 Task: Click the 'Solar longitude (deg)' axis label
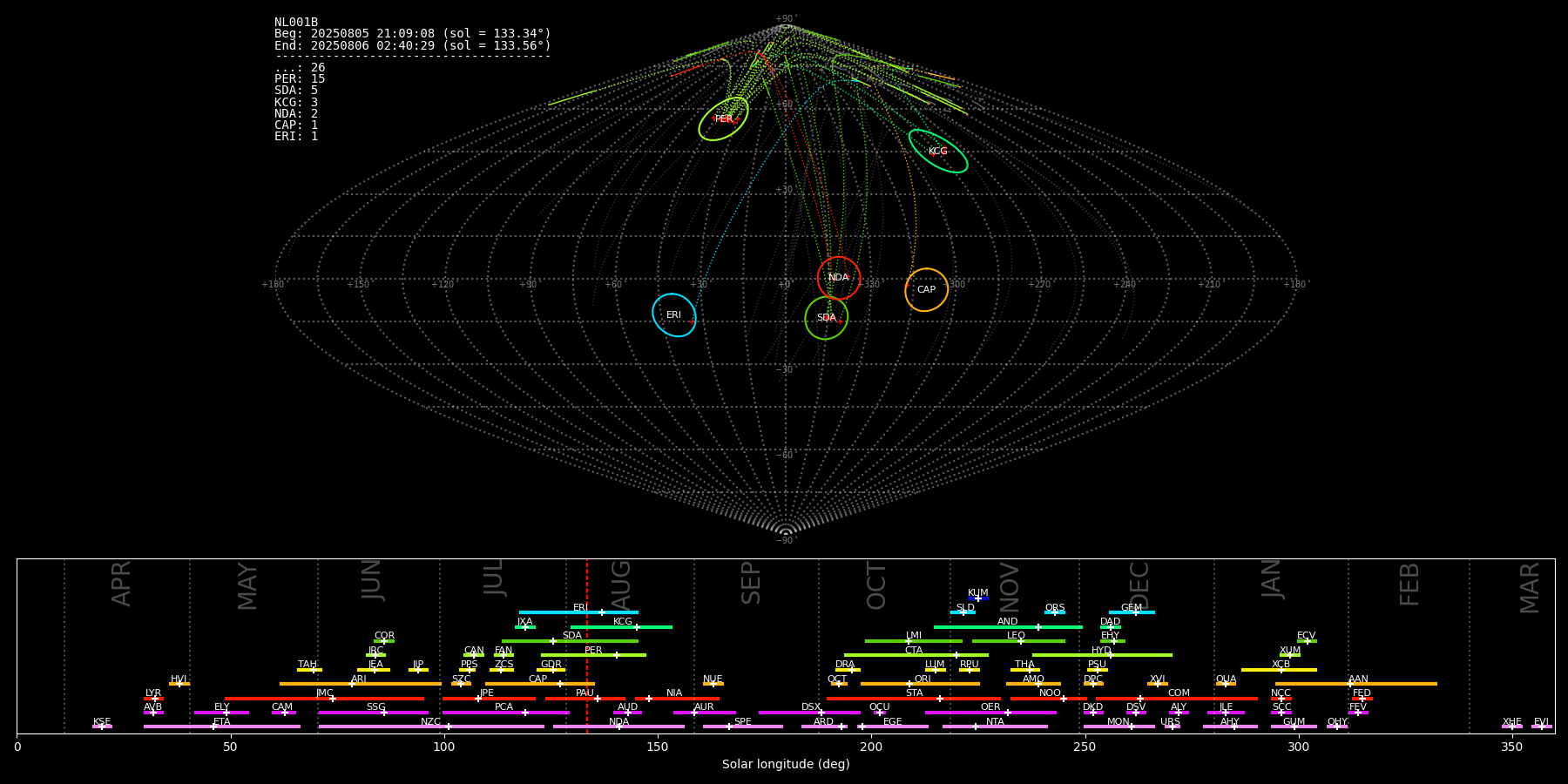786,764
